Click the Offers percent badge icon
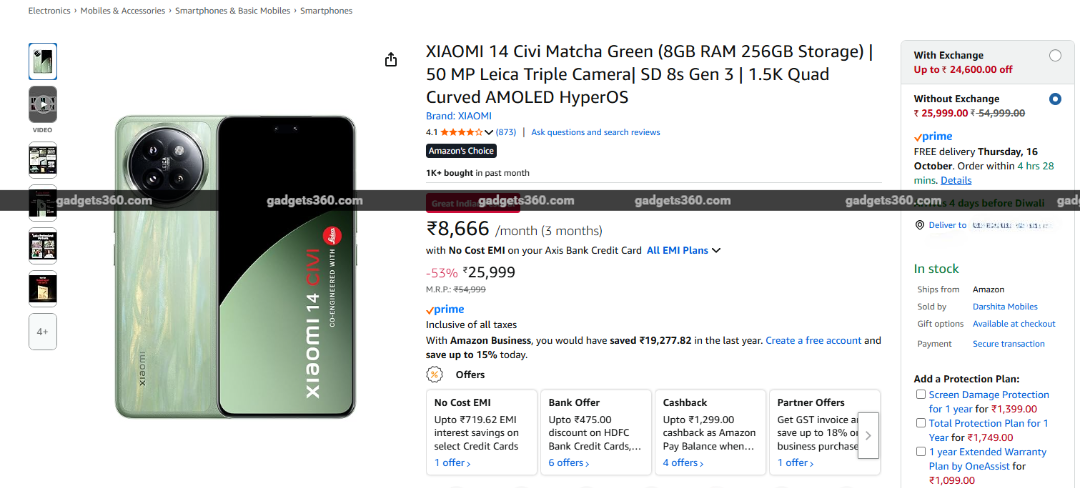 tap(434, 375)
